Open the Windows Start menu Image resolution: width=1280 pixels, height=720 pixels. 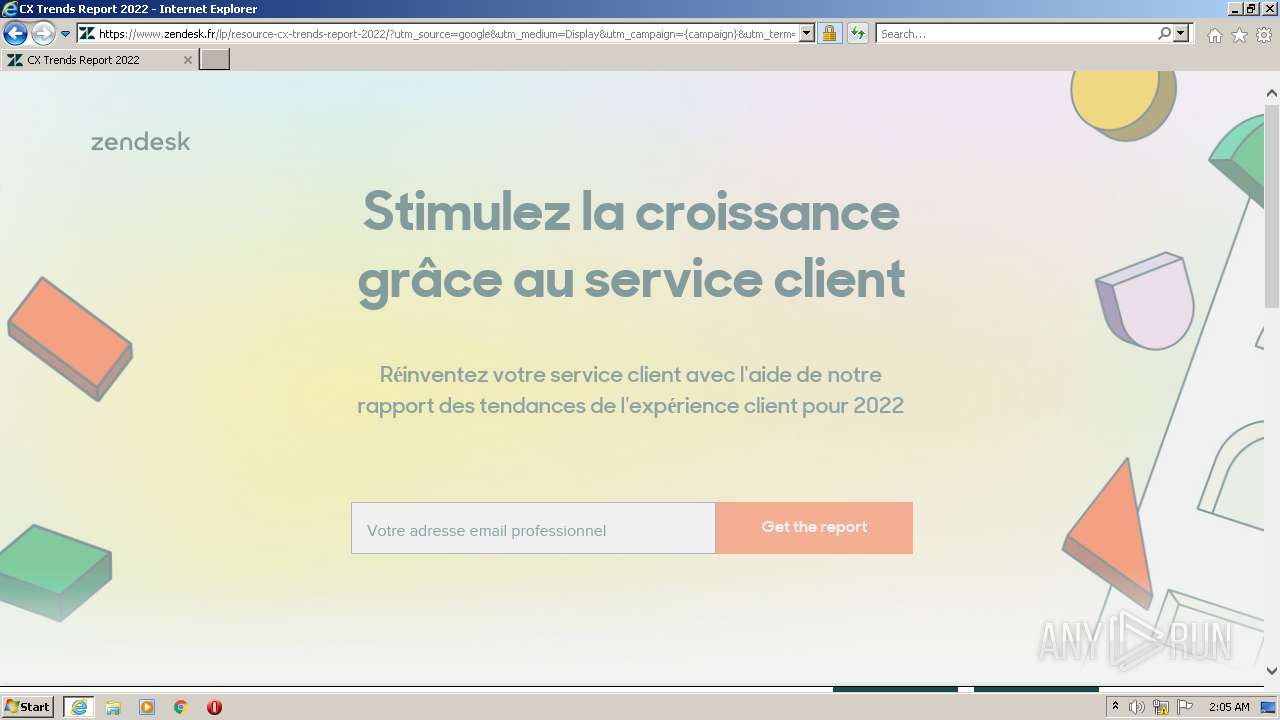pos(28,707)
